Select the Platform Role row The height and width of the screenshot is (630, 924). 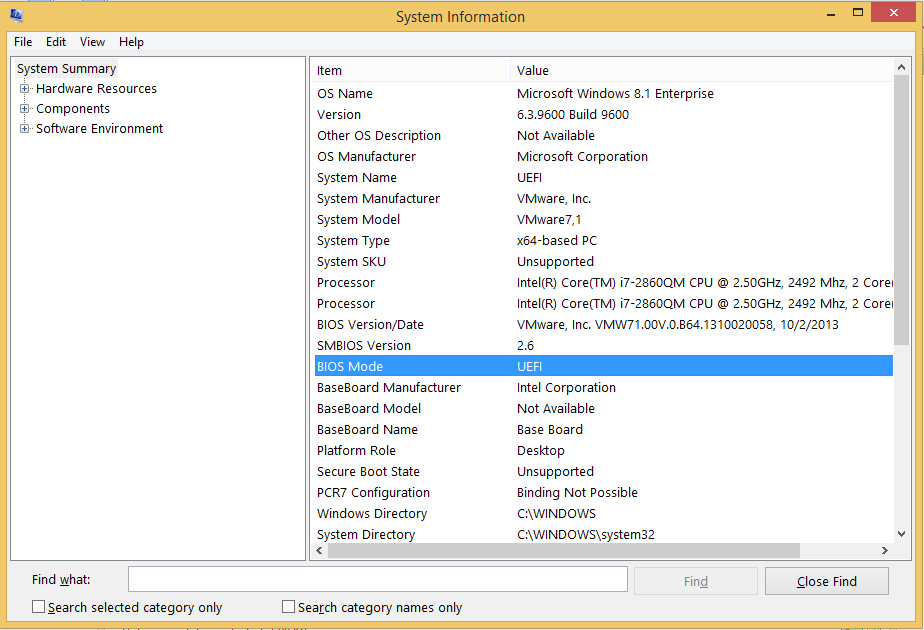[x=604, y=451]
